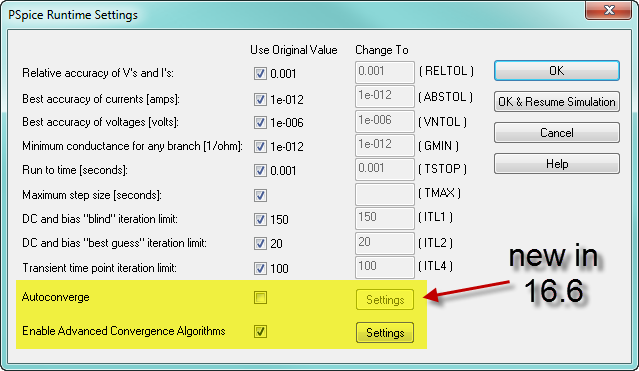This screenshot has height=371, width=639.
Task: Click the OK button
Action: [557, 71]
